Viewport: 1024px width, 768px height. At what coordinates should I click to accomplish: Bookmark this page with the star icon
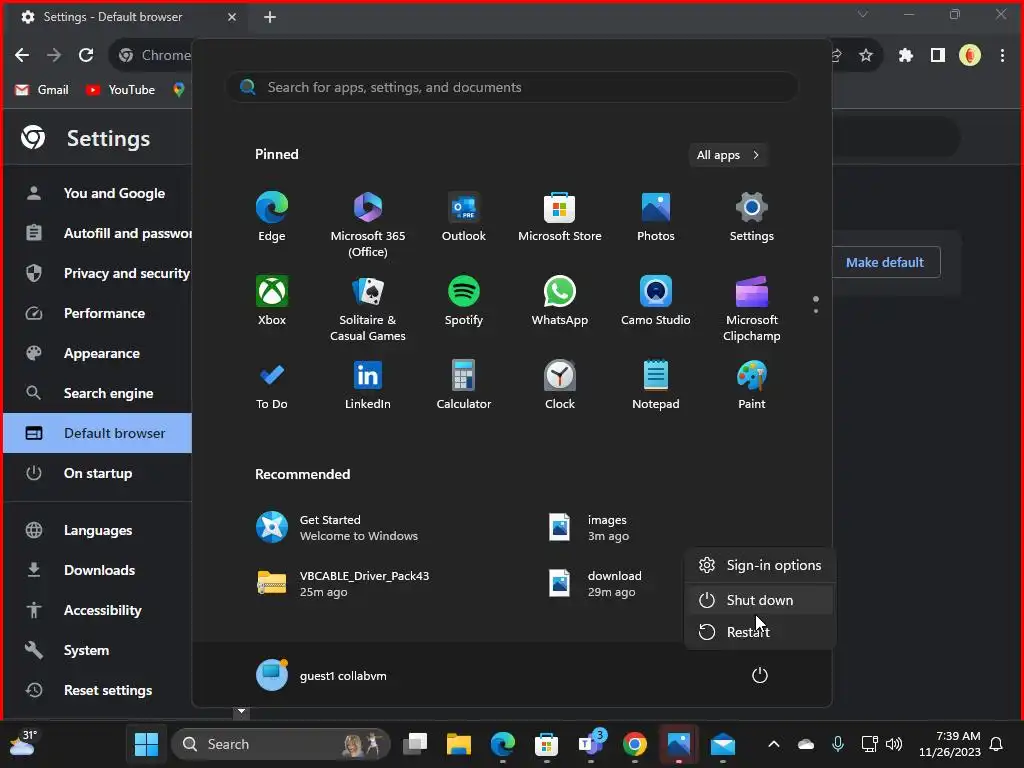click(866, 56)
